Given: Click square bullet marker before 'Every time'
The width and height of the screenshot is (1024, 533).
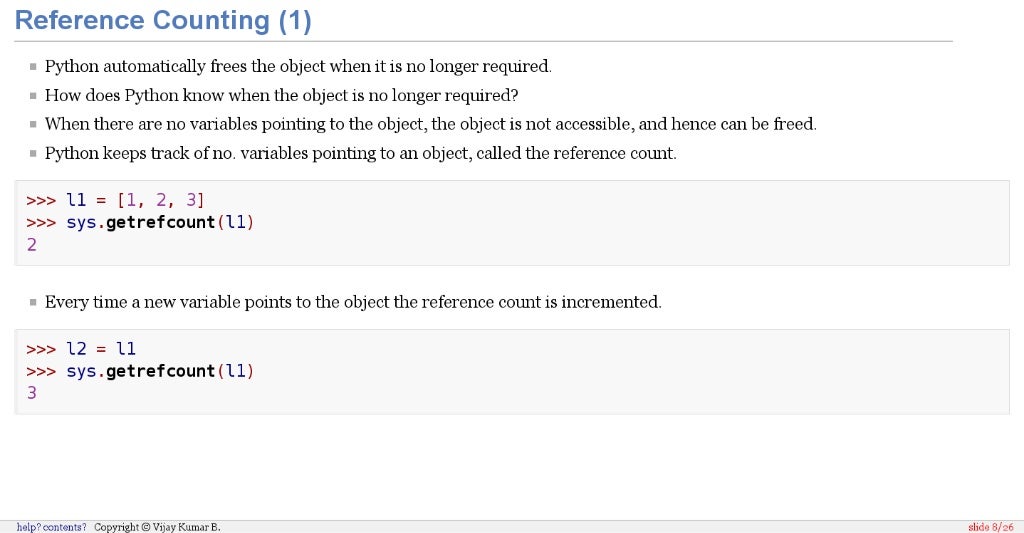Looking at the screenshot, I should pyautogui.click(x=33, y=302).
